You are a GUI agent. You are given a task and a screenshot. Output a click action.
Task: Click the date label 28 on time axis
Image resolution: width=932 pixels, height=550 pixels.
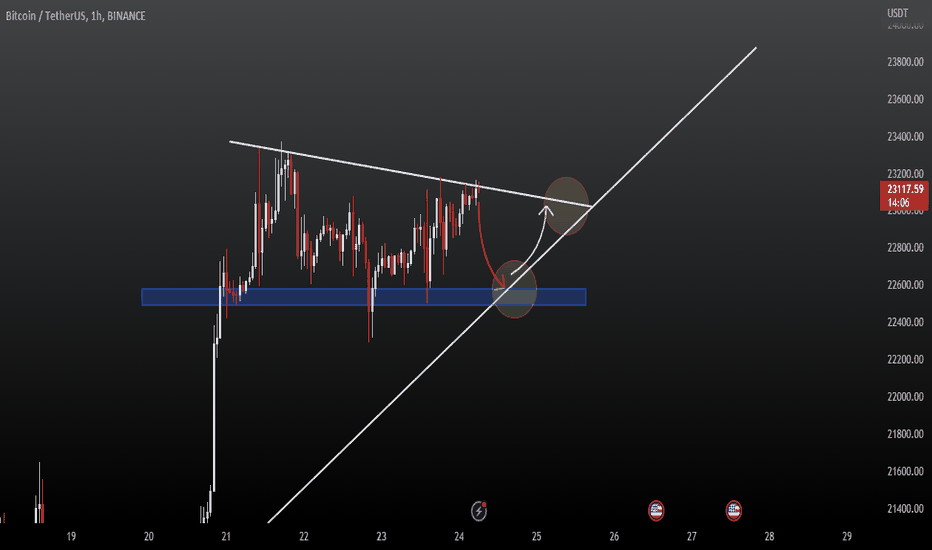(x=769, y=536)
